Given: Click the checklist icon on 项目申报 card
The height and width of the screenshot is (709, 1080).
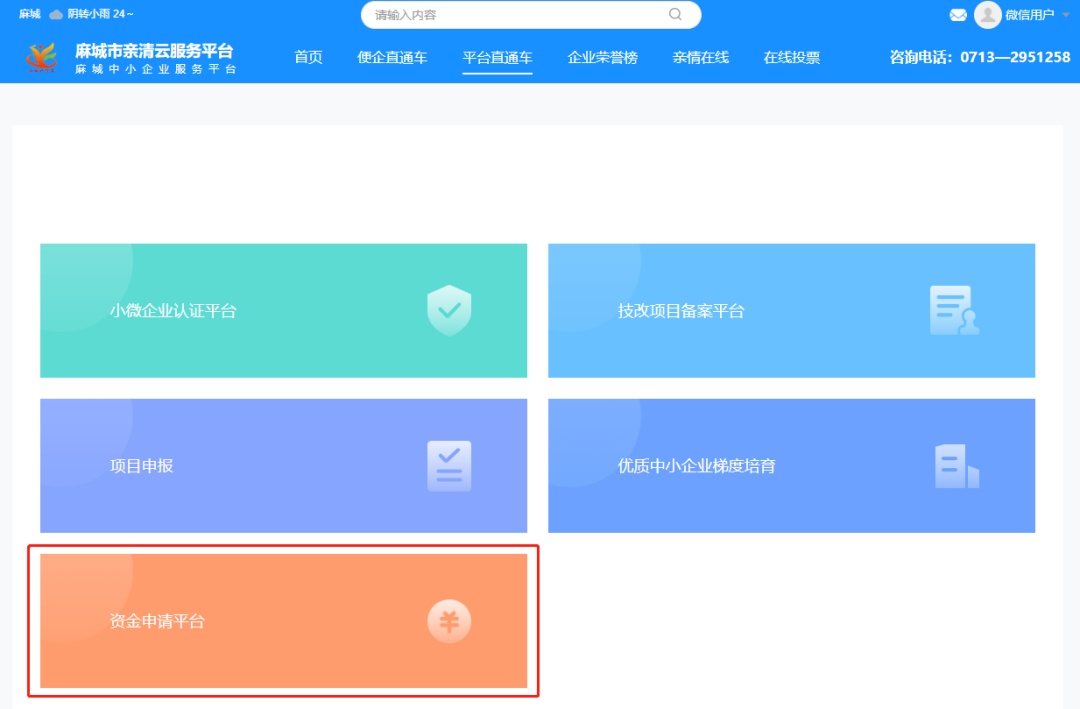Looking at the screenshot, I should [448, 466].
